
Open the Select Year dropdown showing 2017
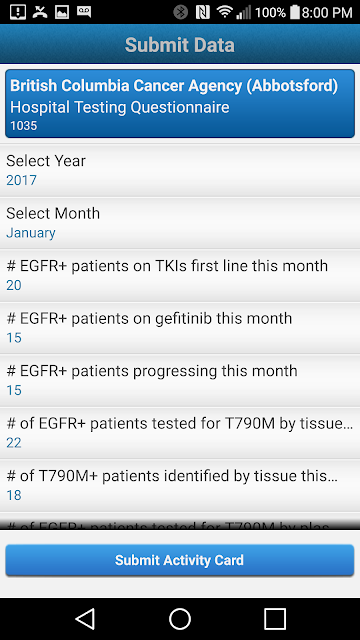(180, 170)
